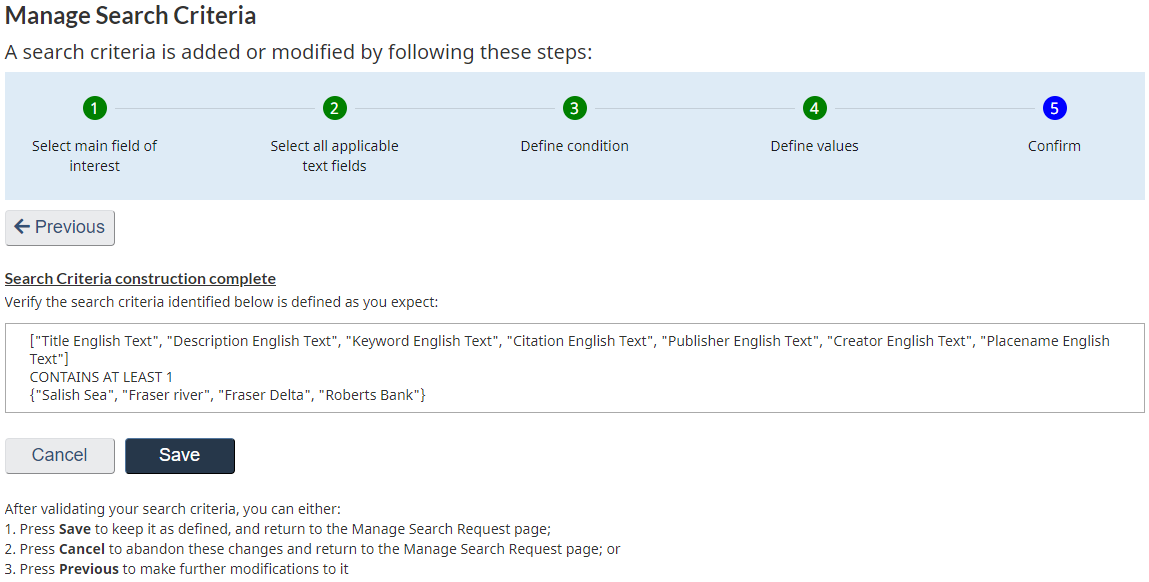Click the Select all applicable text fields label
Screen dimensions: 1149x582
click(x=334, y=154)
